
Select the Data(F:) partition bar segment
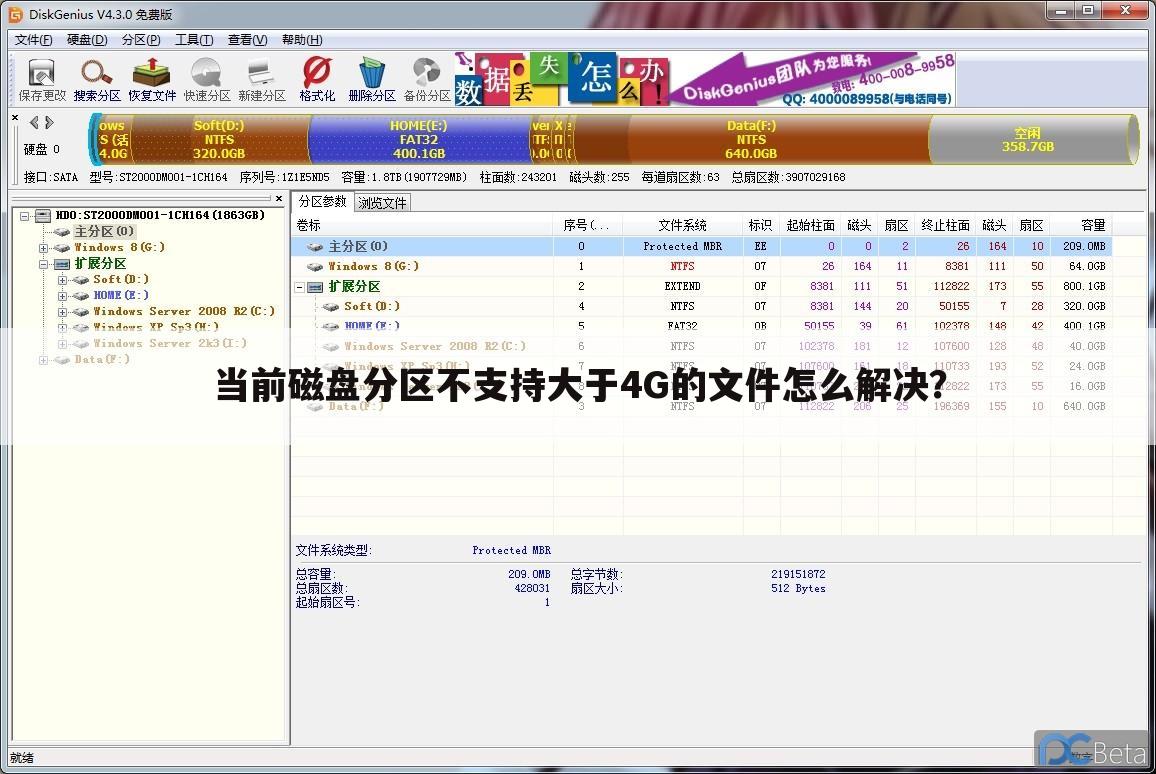point(751,139)
